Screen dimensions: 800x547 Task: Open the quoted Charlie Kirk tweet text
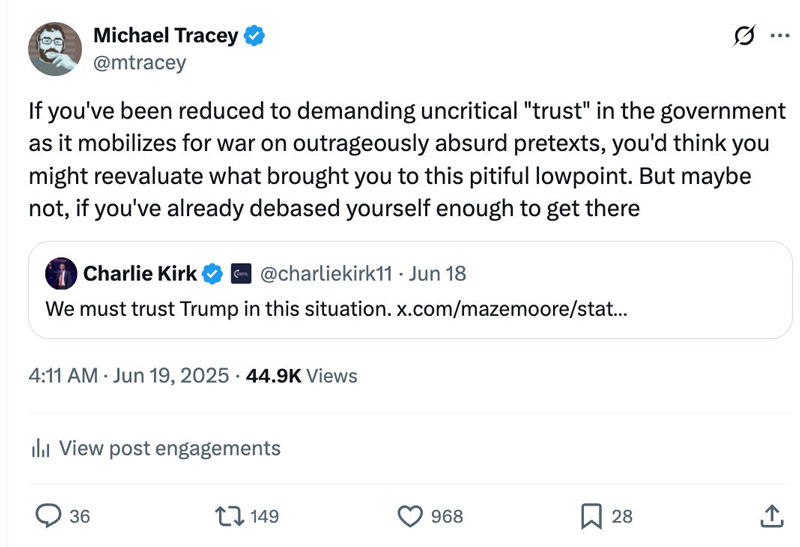point(217,307)
